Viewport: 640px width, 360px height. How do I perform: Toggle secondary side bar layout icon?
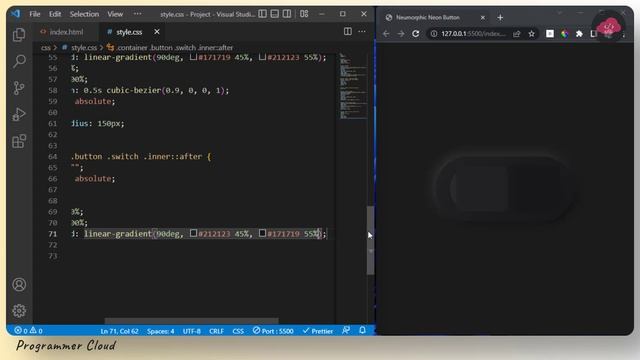(x=287, y=14)
